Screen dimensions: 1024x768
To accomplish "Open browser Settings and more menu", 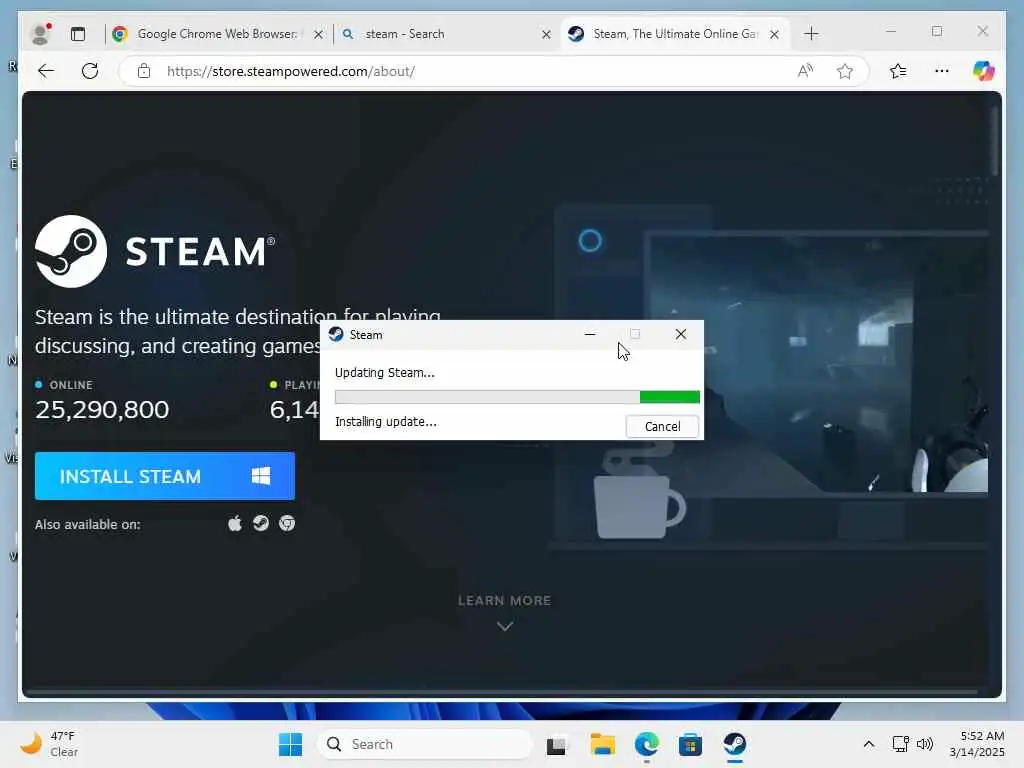I will coord(942,71).
